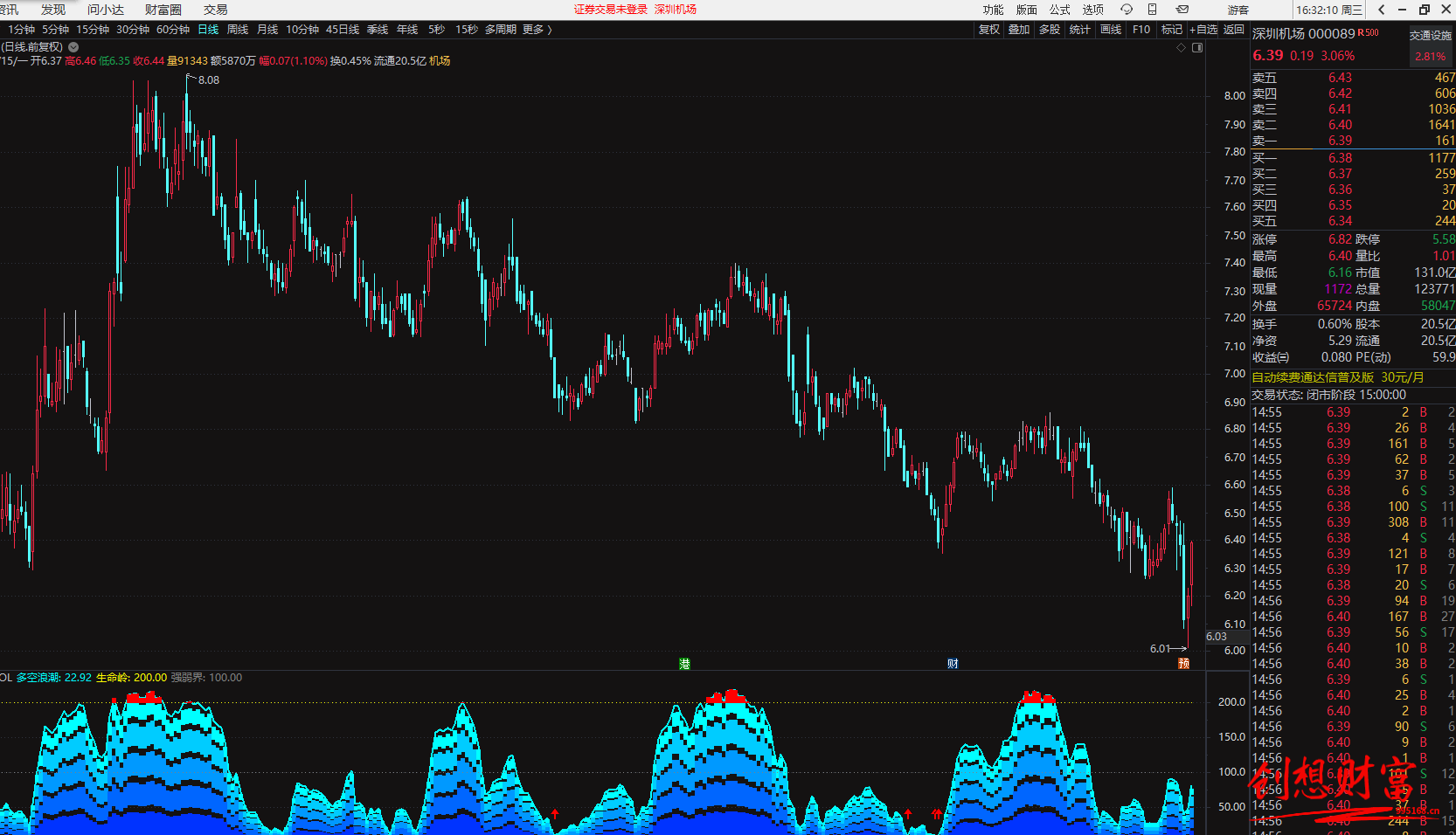The height and width of the screenshot is (835, 1456).
Task: Open 自动续费通达信普及版 promotion link
Action: pos(1338,377)
